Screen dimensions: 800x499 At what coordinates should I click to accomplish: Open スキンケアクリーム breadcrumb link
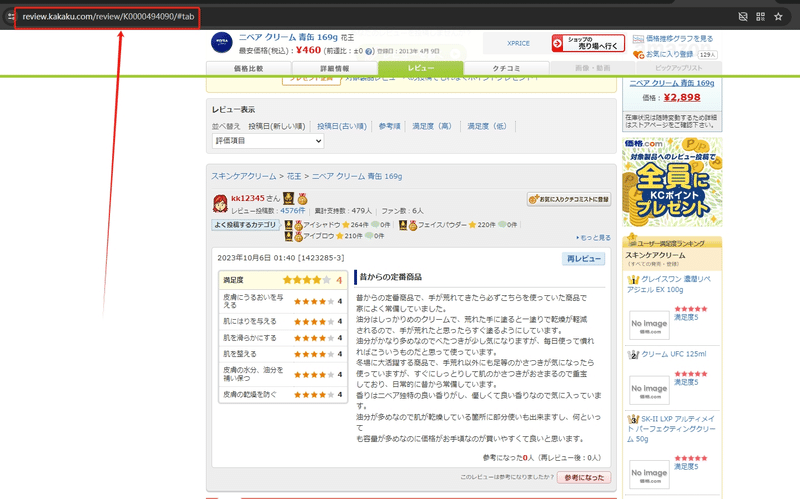(x=244, y=176)
